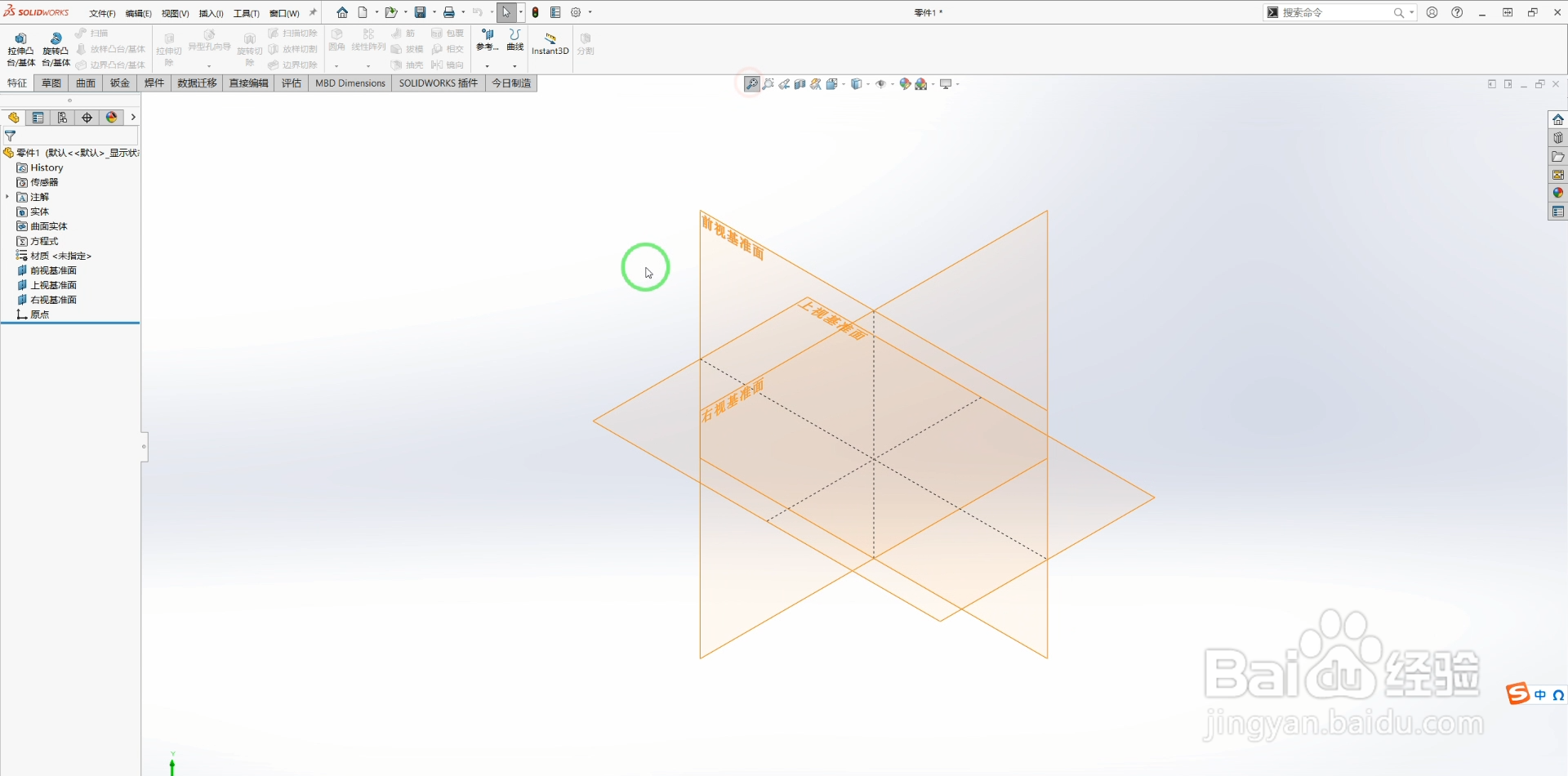
Task: Open the Reference Geometry (参考) tool
Action: pos(488,41)
